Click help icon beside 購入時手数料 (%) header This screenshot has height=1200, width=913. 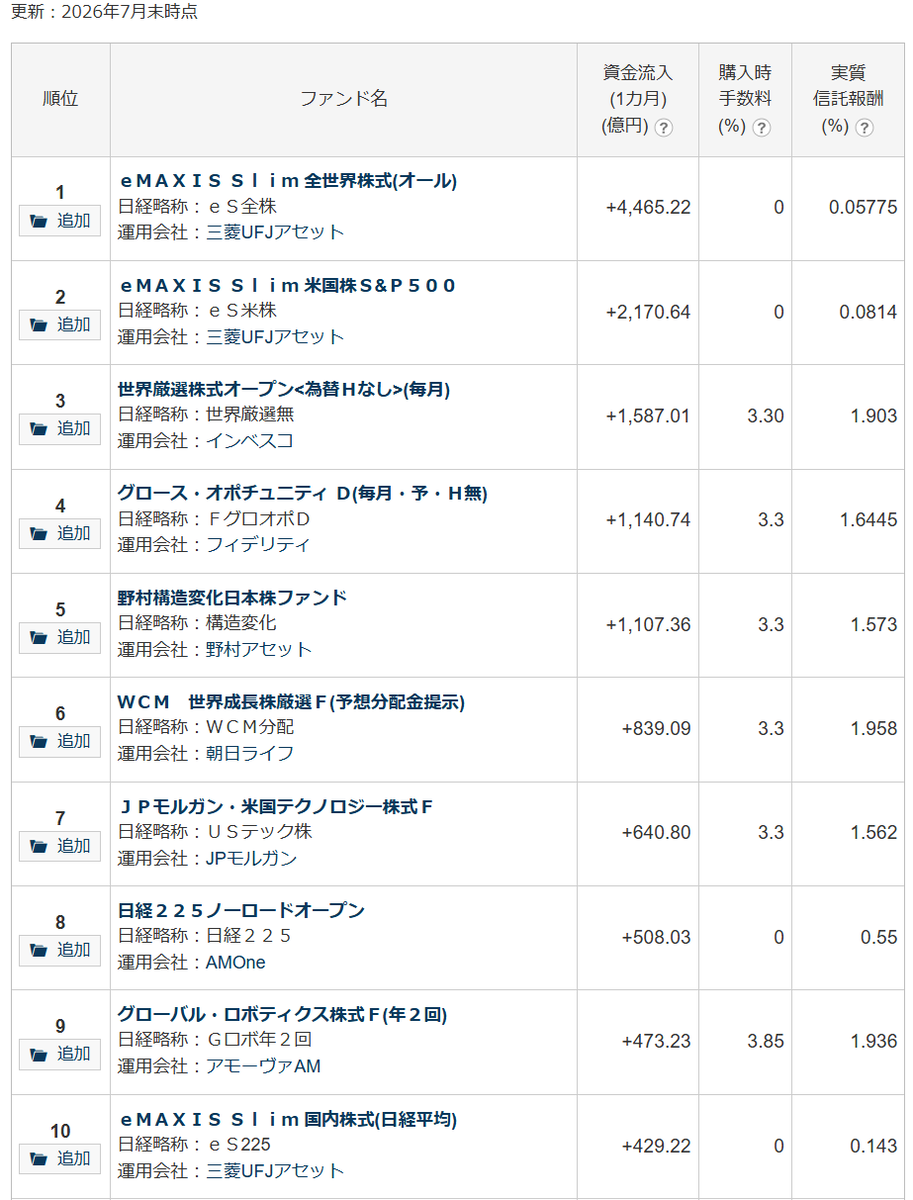(x=761, y=128)
